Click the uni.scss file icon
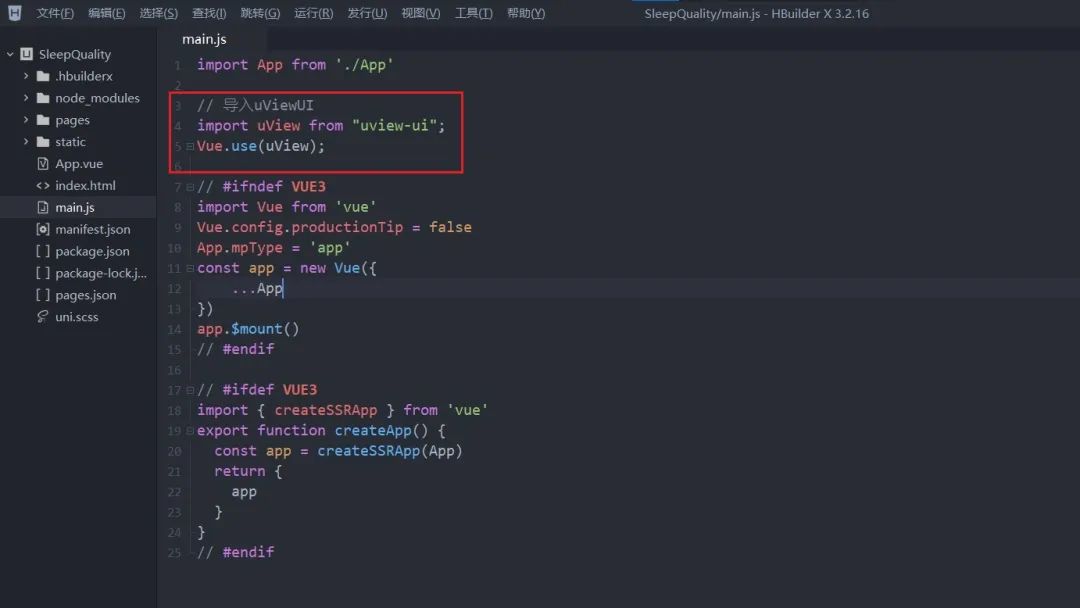1080x608 pixels. click(43, 317)
